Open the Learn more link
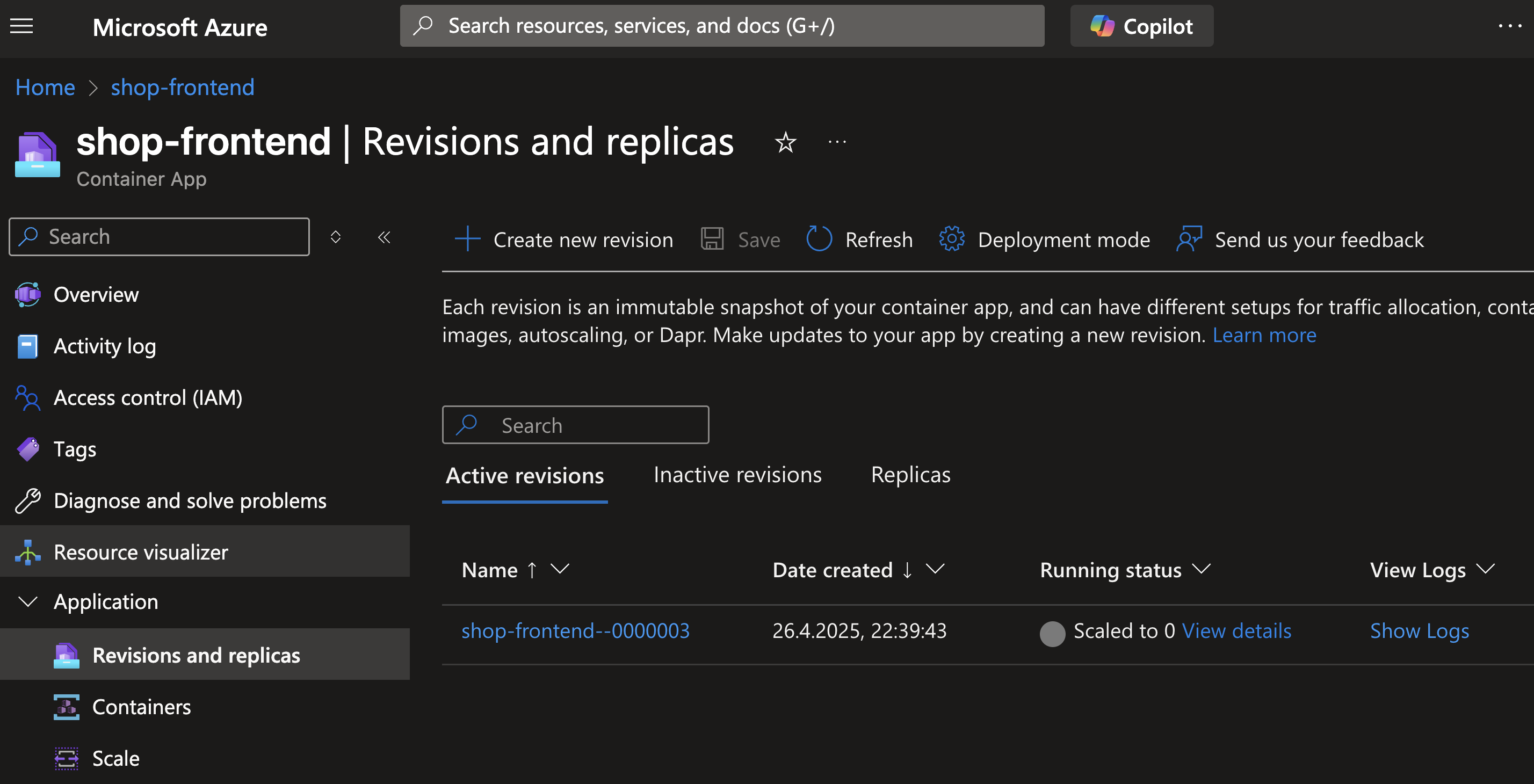The image size is (1534, 784). coord(1264,335)
